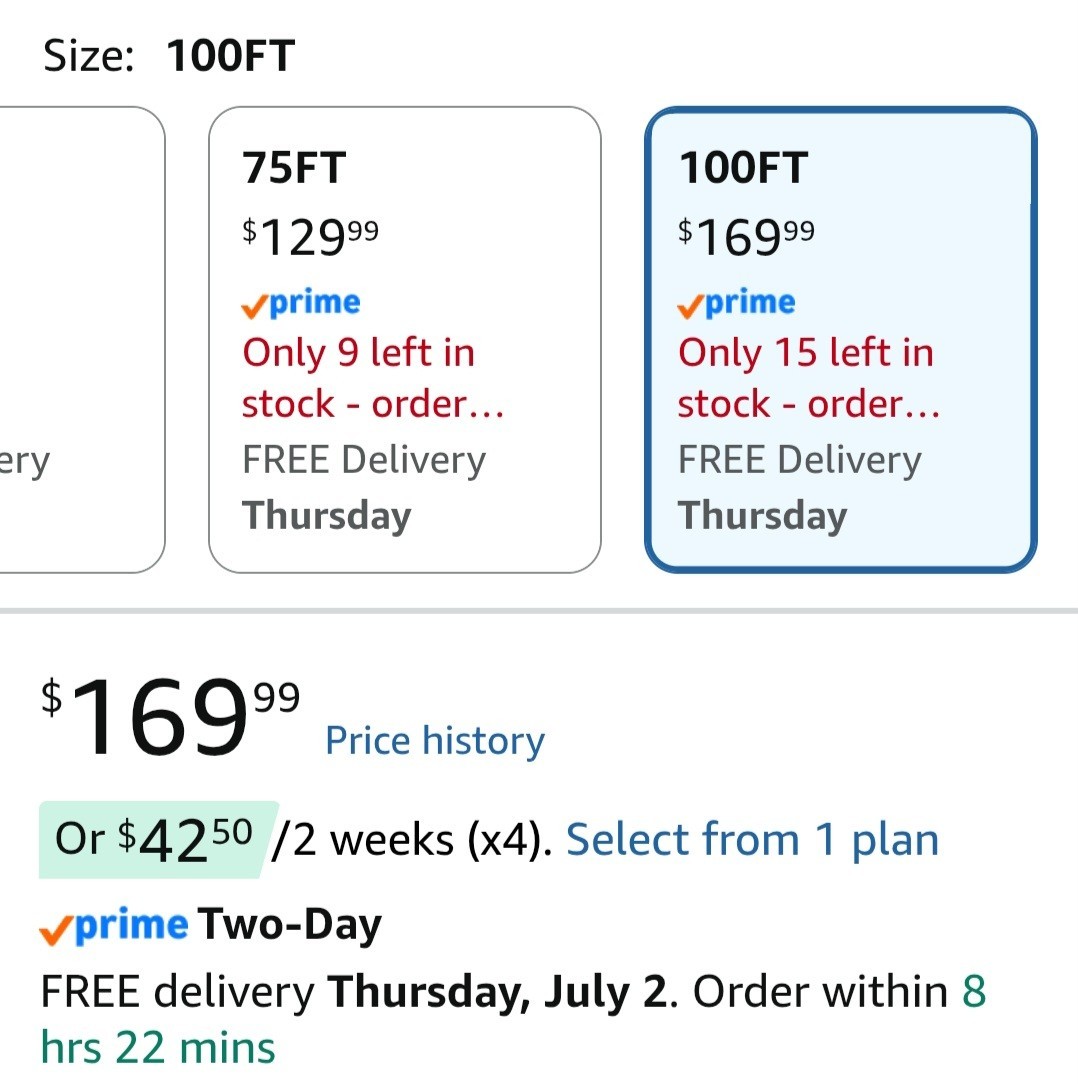Viewport: 1078px width, 1084px height.
Task: Click the prime Two-Day badge icon
Action: coord(113,926)
